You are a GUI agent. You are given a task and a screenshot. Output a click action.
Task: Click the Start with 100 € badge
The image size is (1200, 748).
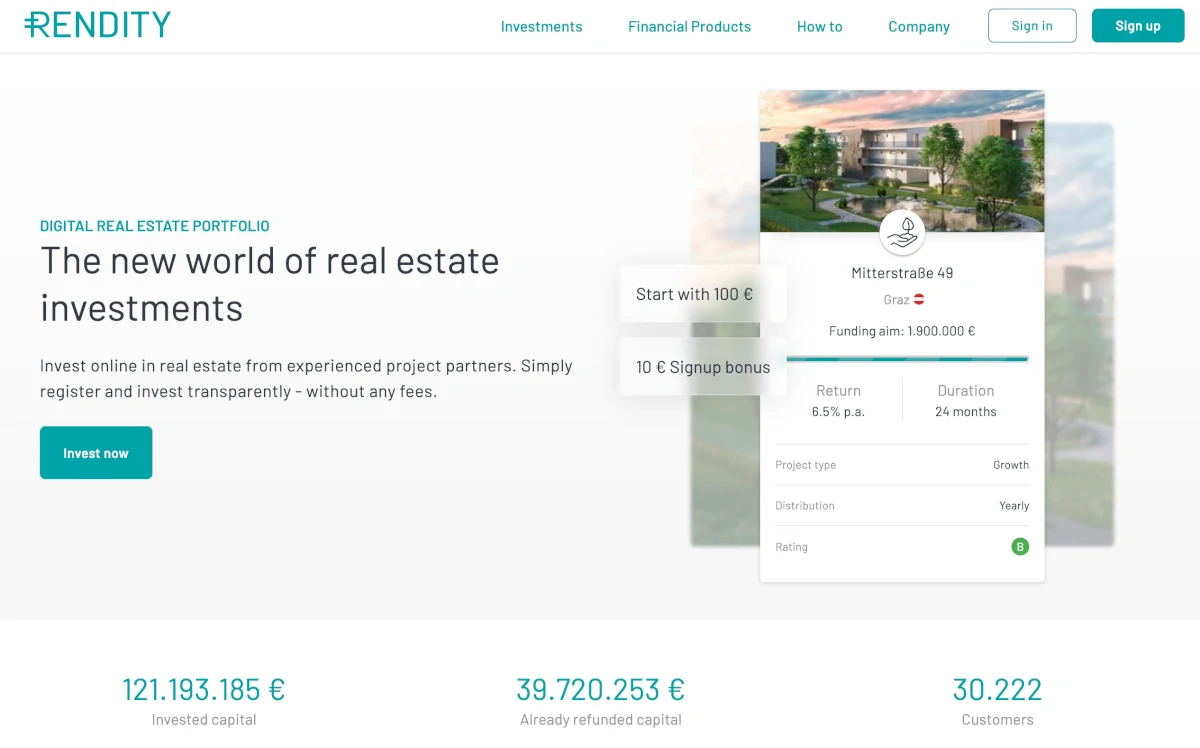pyautogui.click(x=703, y=294)
